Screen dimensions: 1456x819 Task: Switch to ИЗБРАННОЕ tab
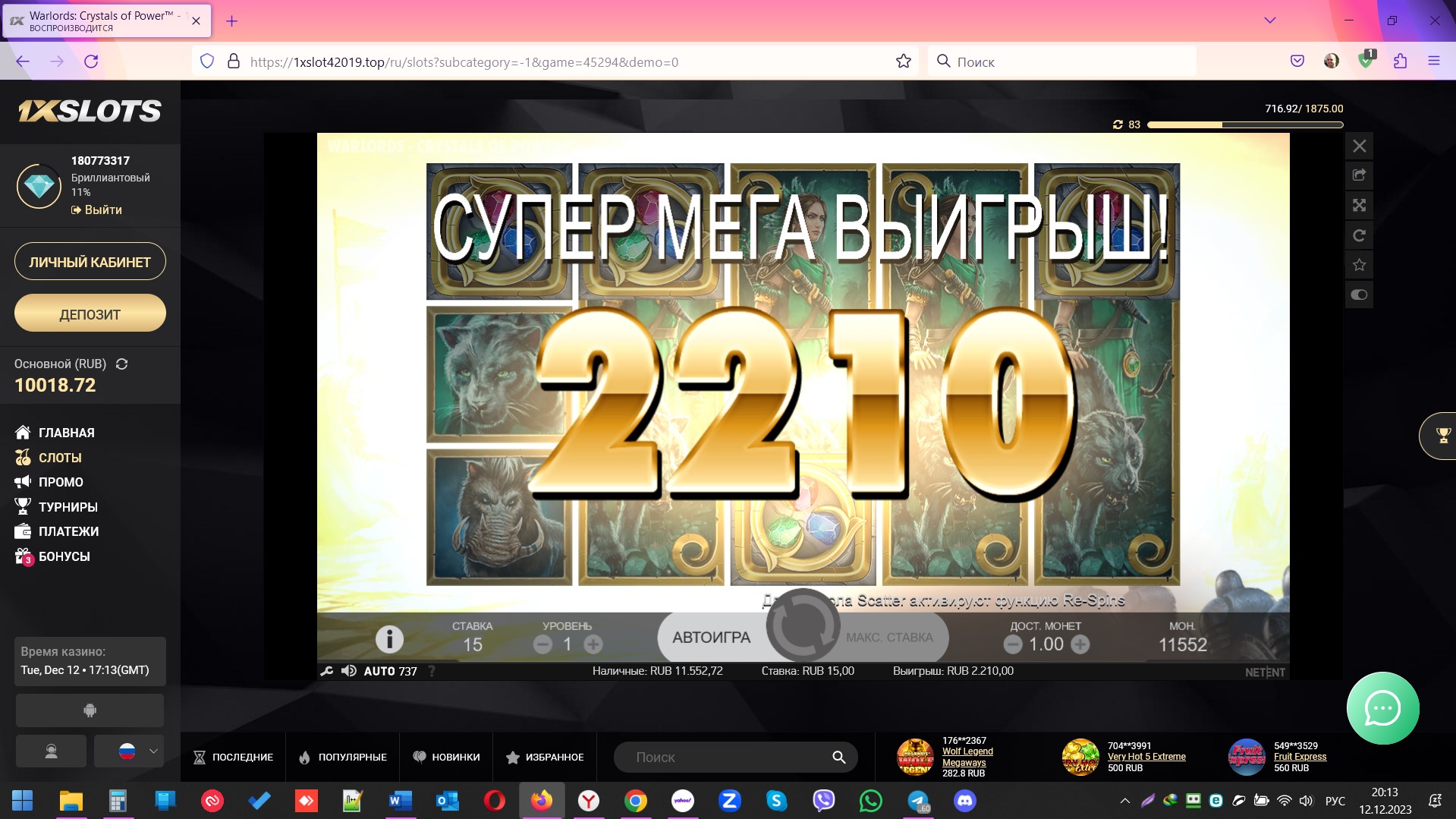(x=545, y=757)
